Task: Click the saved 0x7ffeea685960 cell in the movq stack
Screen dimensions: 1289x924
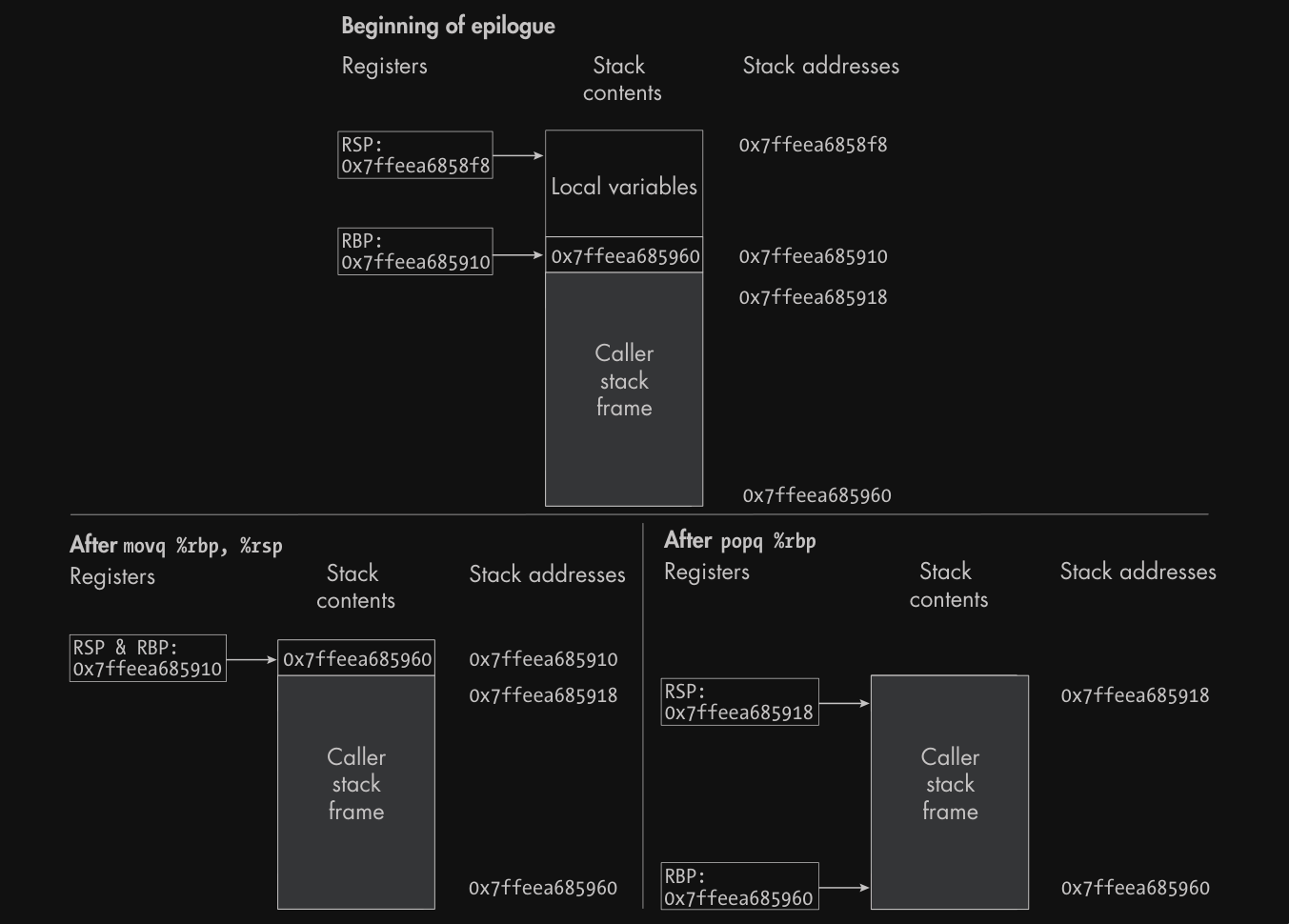Action: (x=356, y=659)
